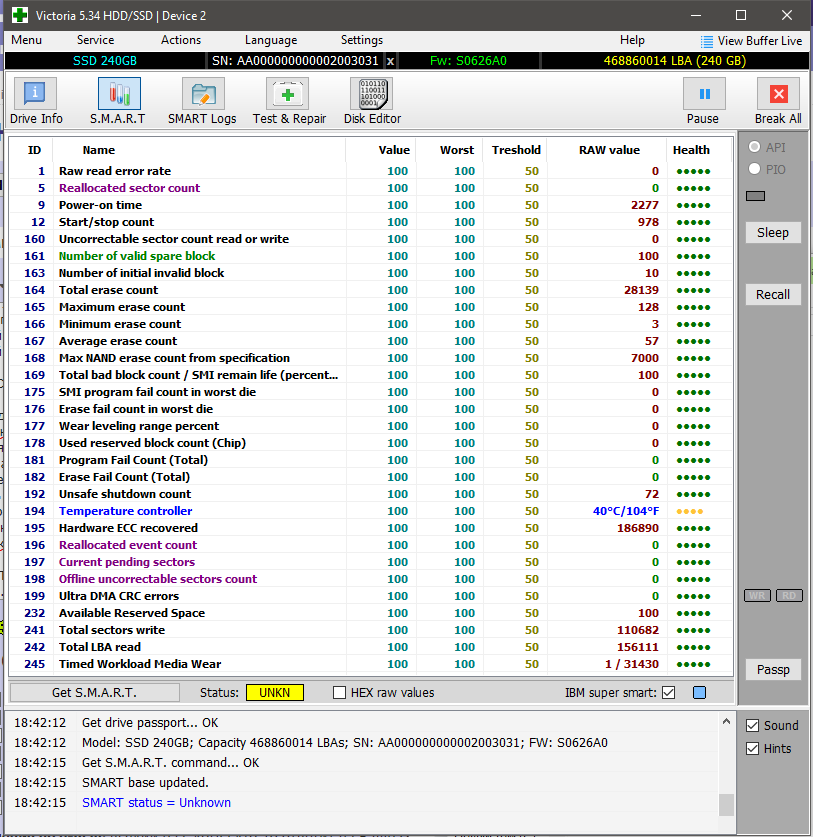Open the Drive Info panel
The image size is (813, 837).
click(36, 102)
